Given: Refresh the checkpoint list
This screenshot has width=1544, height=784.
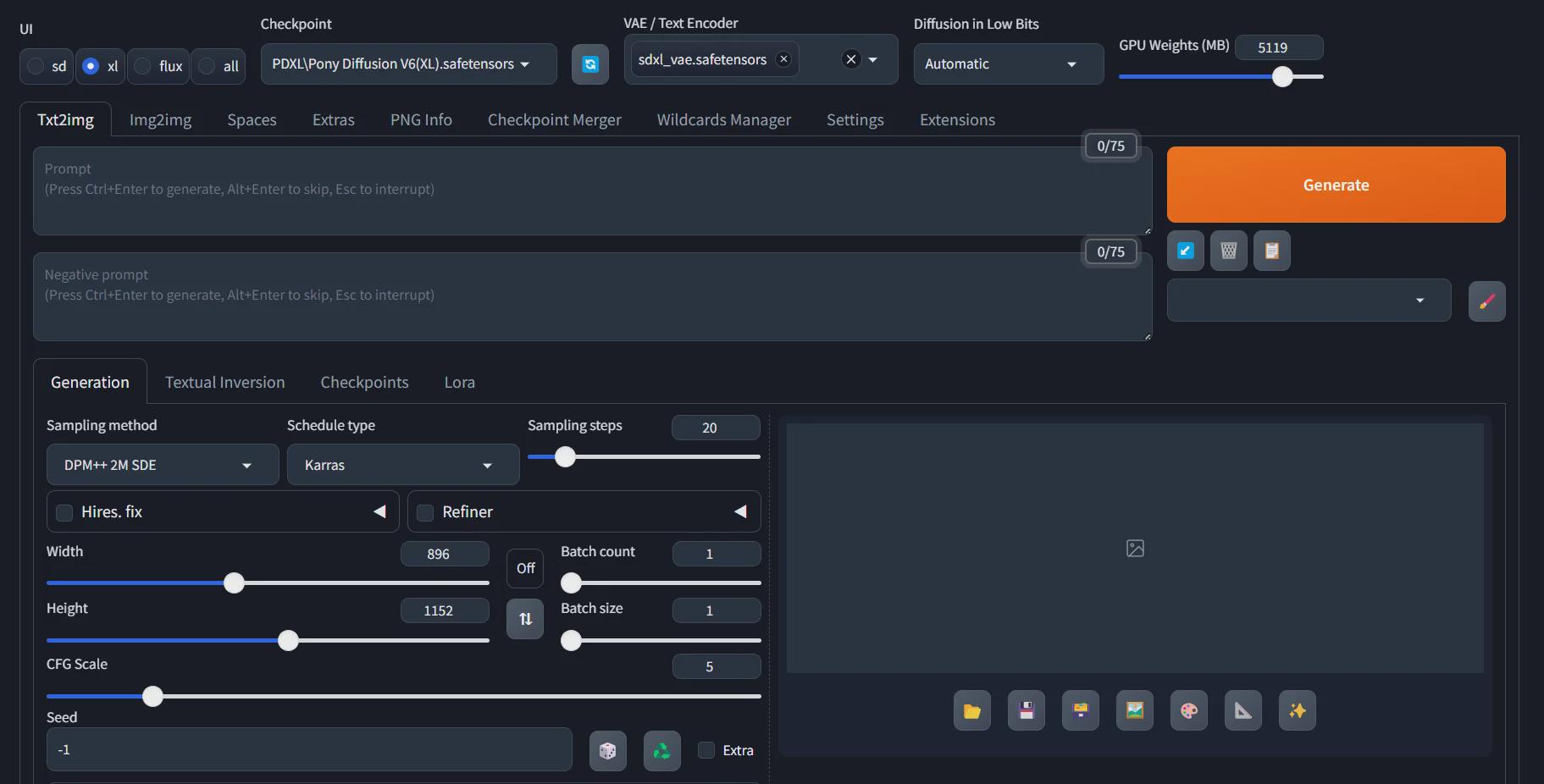Looking at the screenshot, I should pos(590,64).
